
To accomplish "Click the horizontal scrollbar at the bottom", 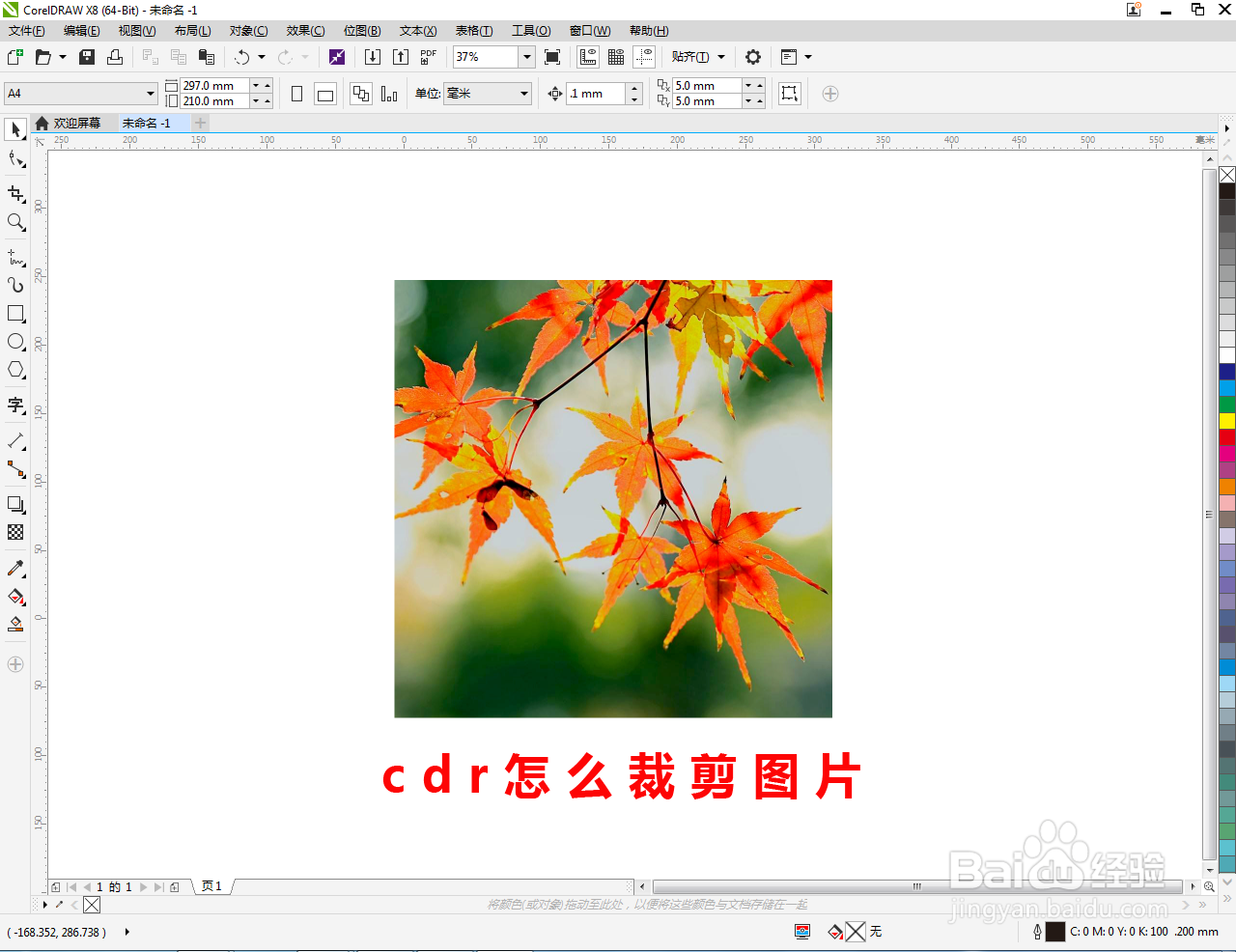I will [915, 886].
